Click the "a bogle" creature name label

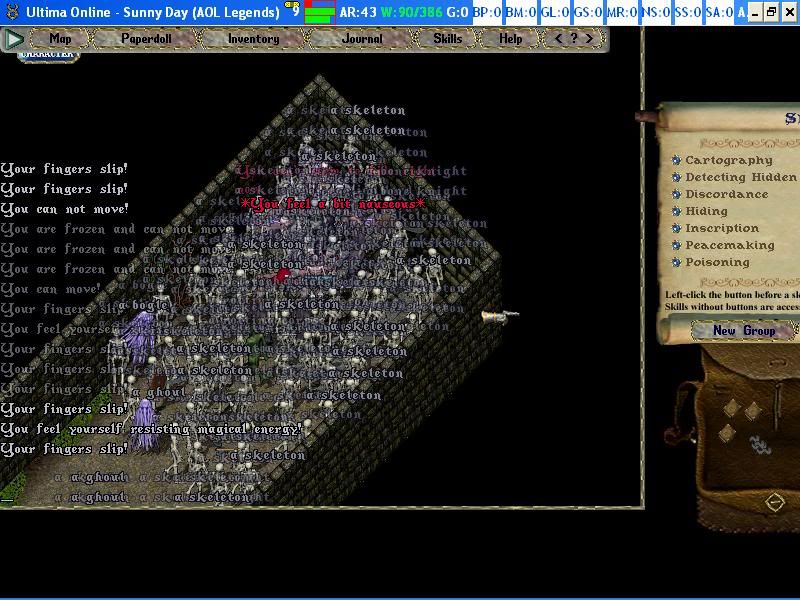point(144,305)
